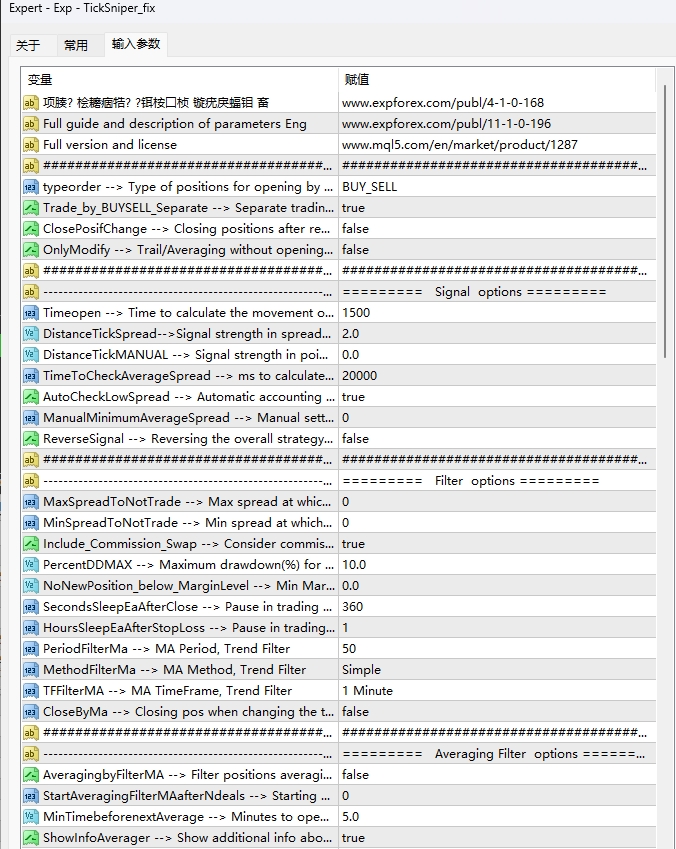Screen dimensions: 676x849
Task: Click the bool icon beside AutoCheckLowSpread
Action: click(x=31, y=397)
